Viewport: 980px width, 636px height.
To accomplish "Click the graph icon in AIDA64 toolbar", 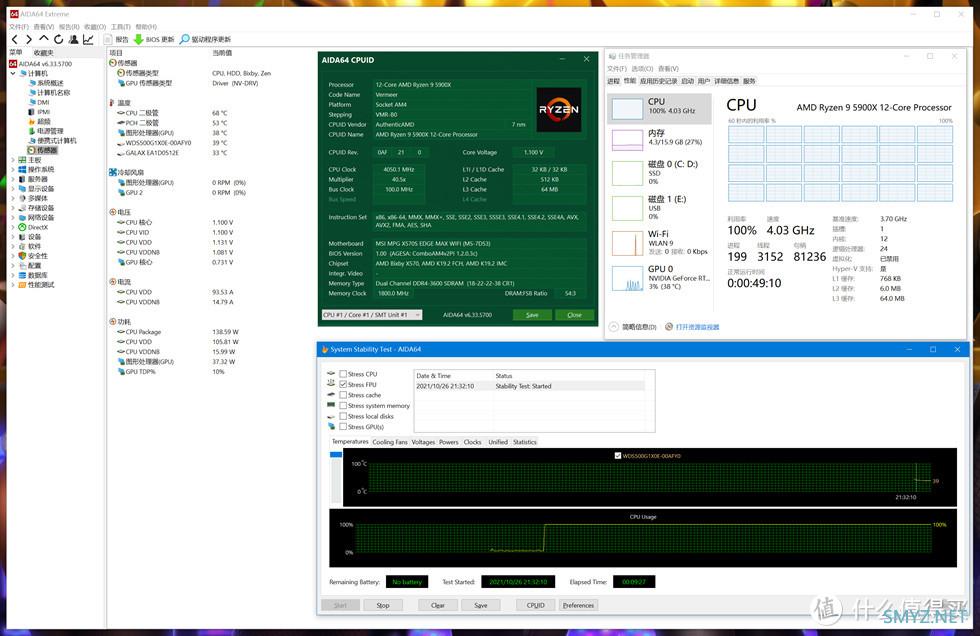I will click(x=88, y=39).
